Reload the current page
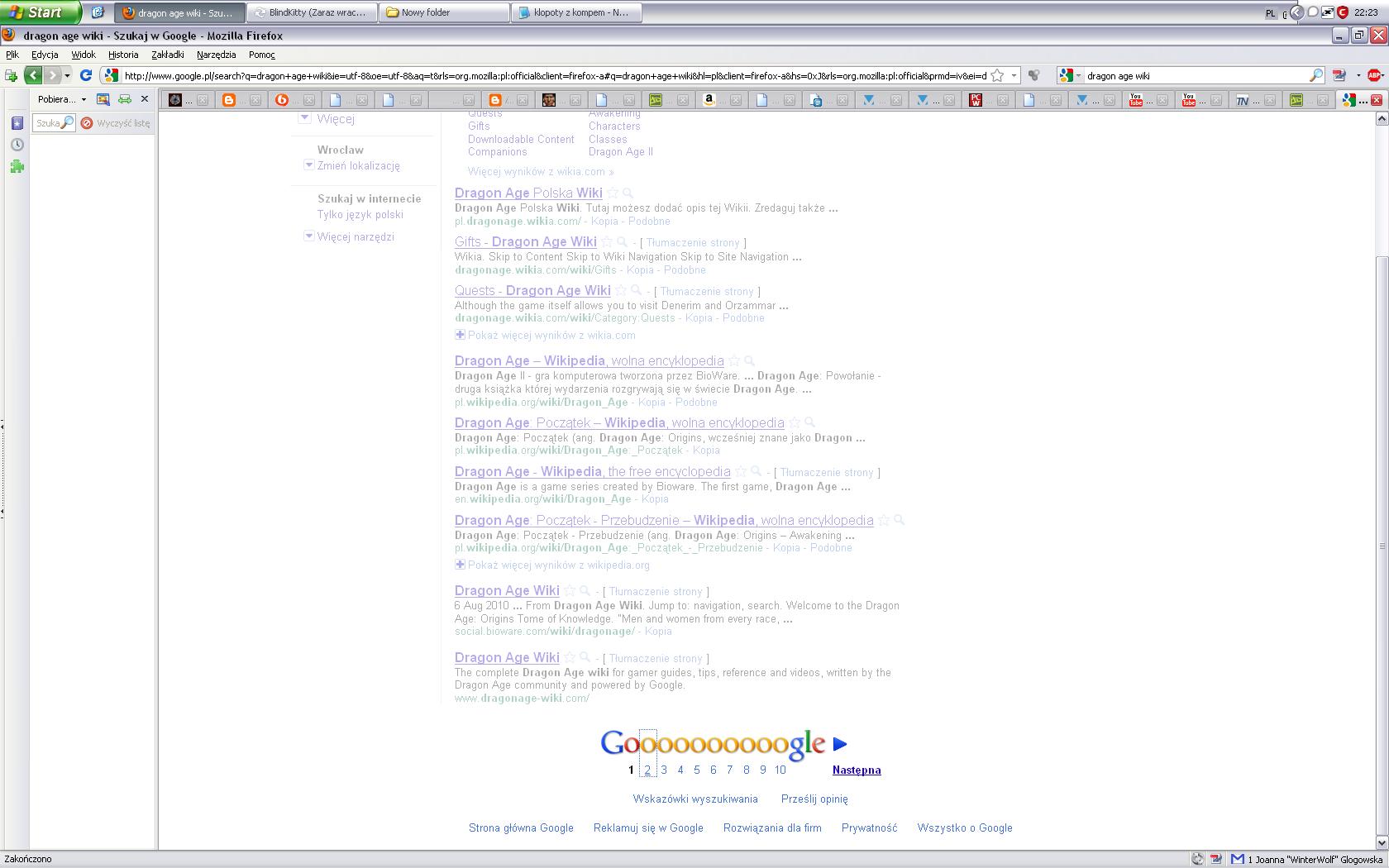1389x868 pixels. 85,75
